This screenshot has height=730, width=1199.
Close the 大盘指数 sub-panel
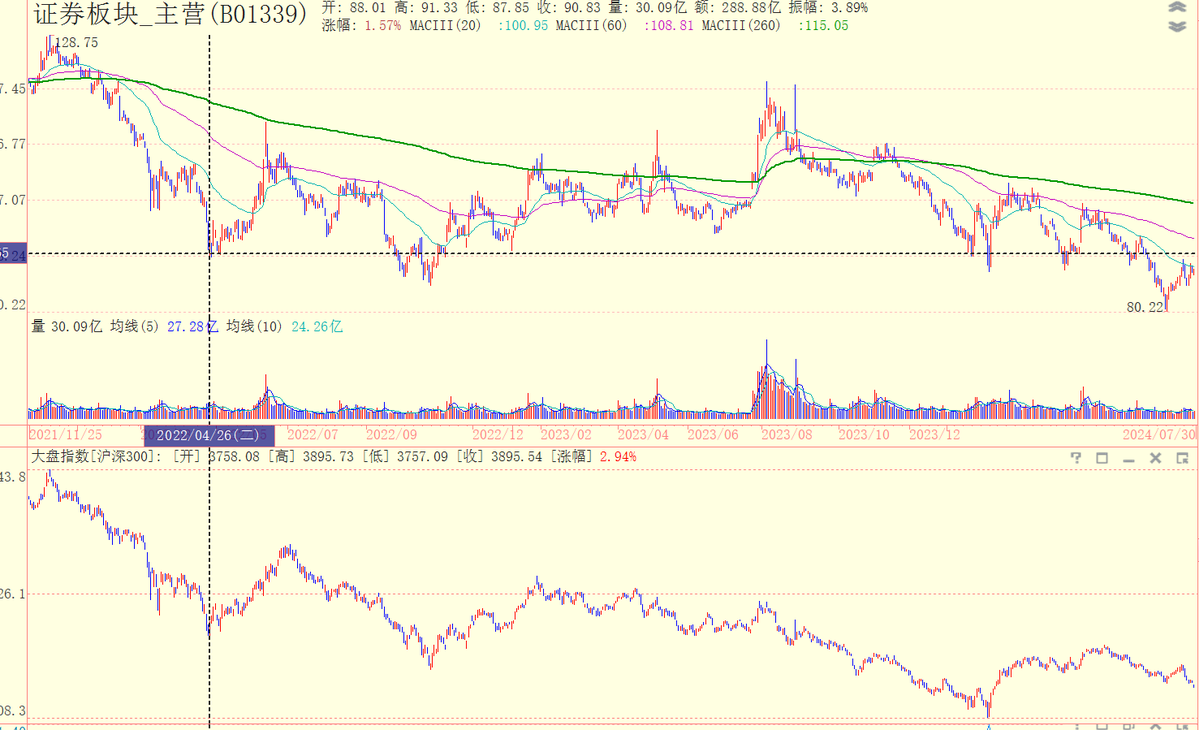coord(1155,458)
